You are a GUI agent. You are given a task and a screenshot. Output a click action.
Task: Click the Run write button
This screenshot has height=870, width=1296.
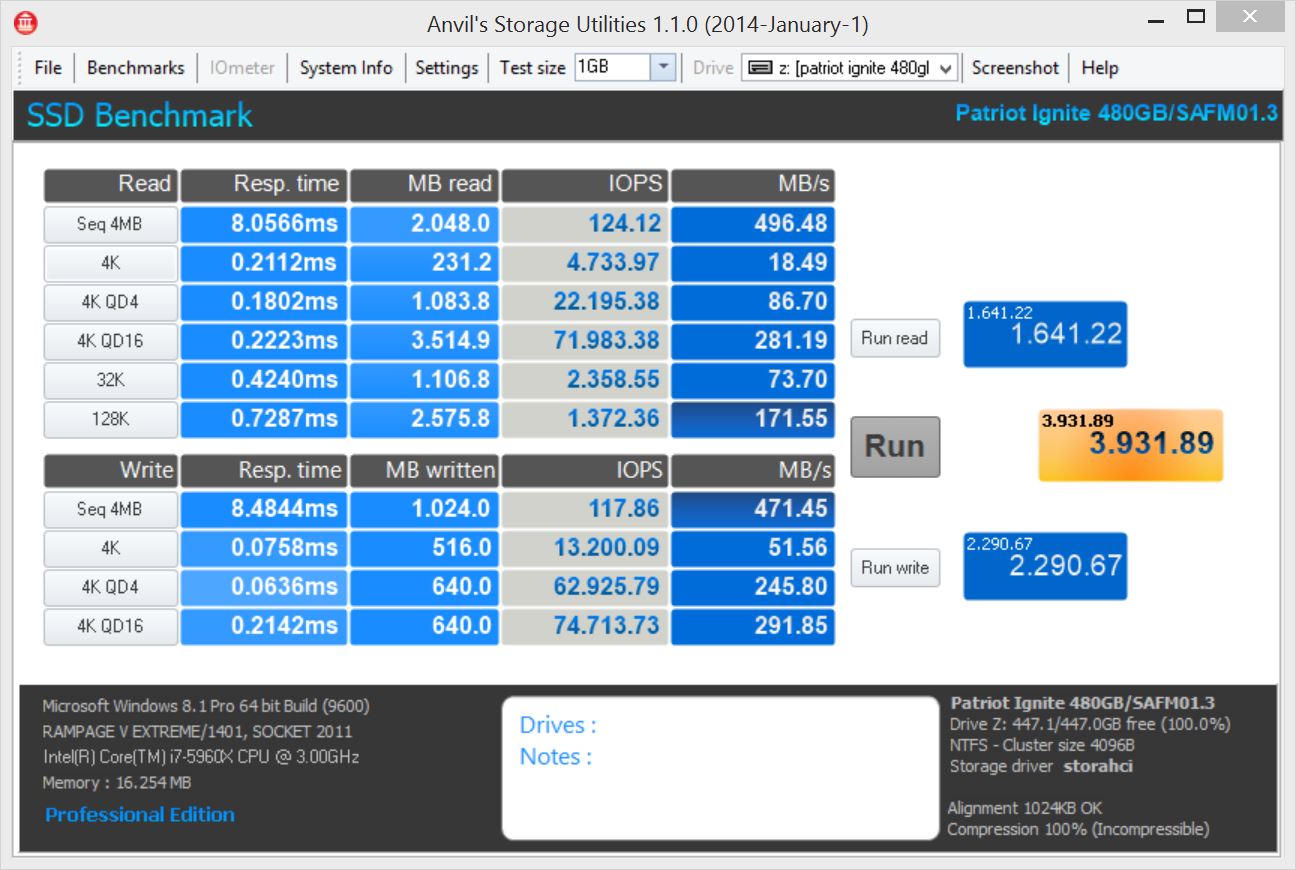click(895, 567)
